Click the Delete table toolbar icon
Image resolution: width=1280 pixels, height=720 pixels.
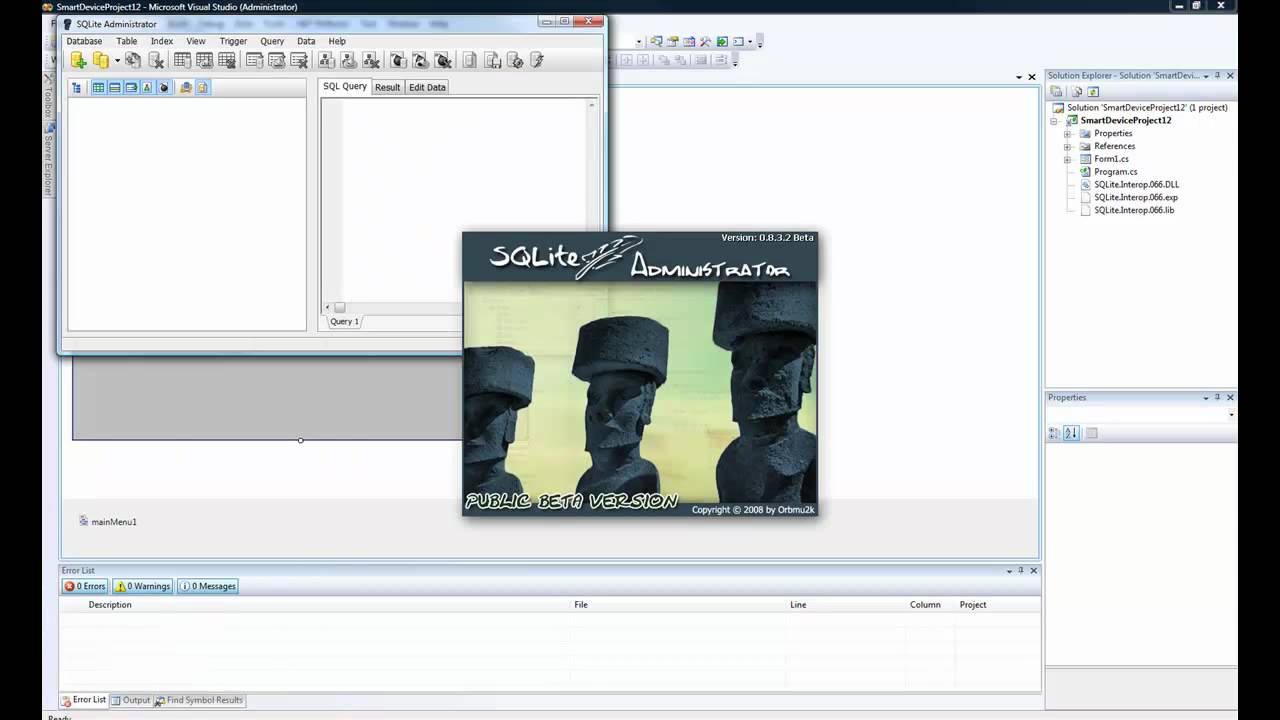[227, 60]
